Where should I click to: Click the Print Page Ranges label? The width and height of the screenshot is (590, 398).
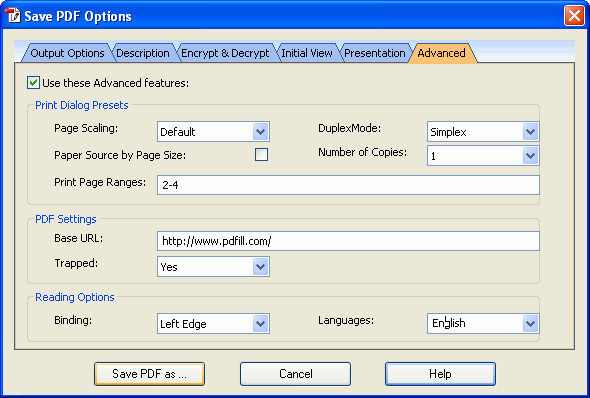point(100,182)
